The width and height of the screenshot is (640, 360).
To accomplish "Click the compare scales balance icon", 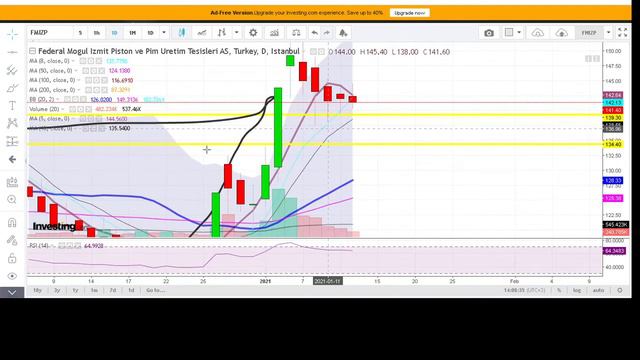I will point(296,33).
